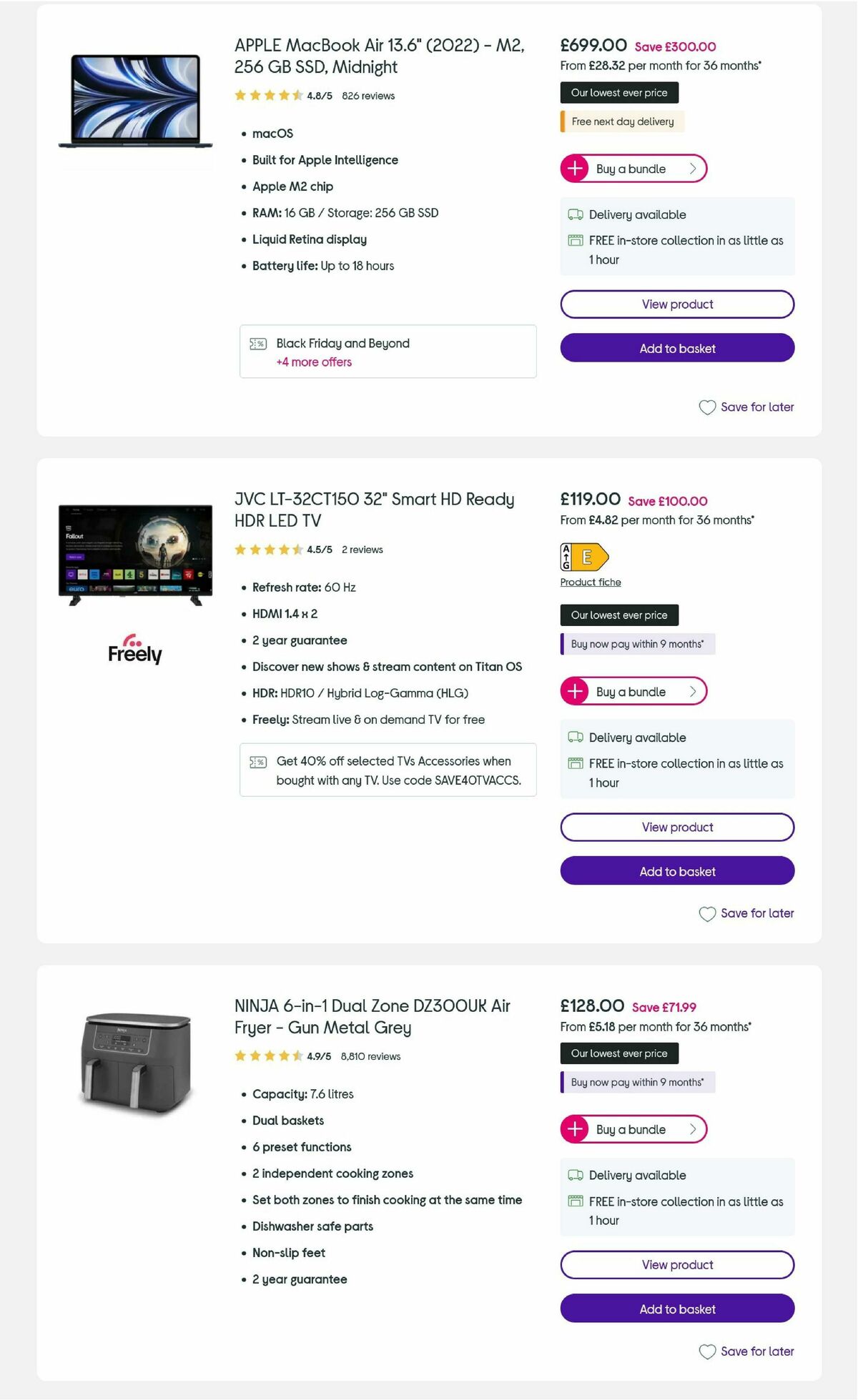Viewport: 858px width, 1400px height.
Task: Expand the chevron on Ninja's Buy a bundle button
Action: tap(692, 1129)
